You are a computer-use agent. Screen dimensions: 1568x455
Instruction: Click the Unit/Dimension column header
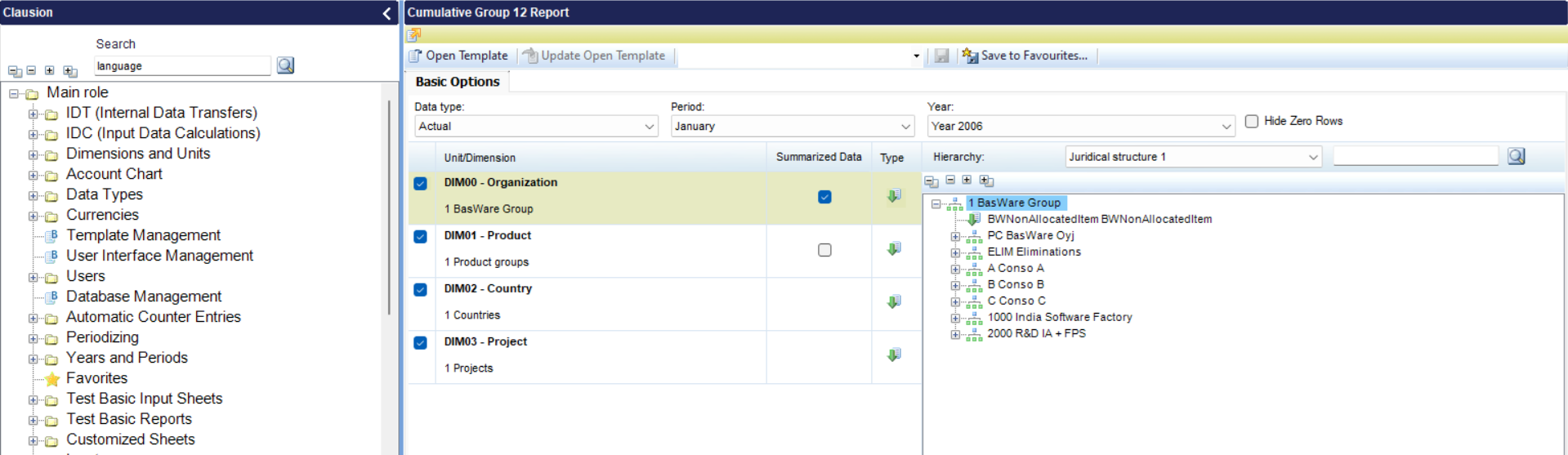point(601,158)
